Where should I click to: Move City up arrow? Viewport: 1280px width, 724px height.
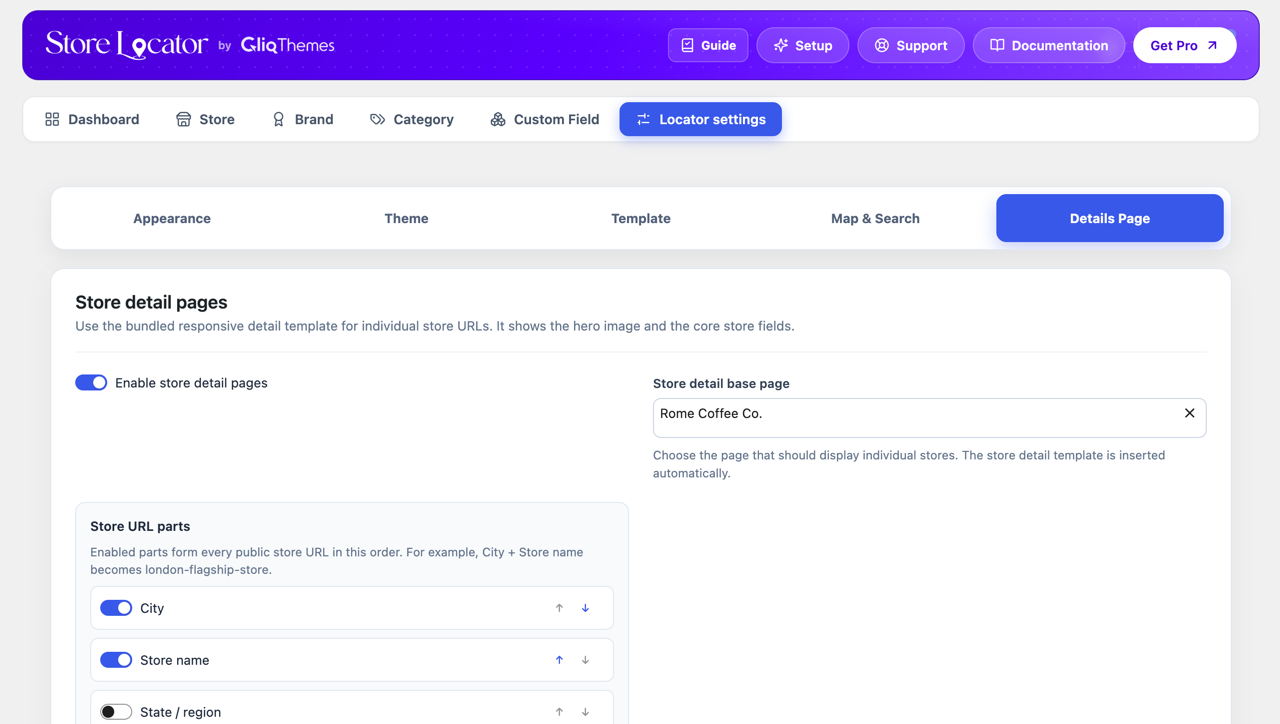coord(559,608)
